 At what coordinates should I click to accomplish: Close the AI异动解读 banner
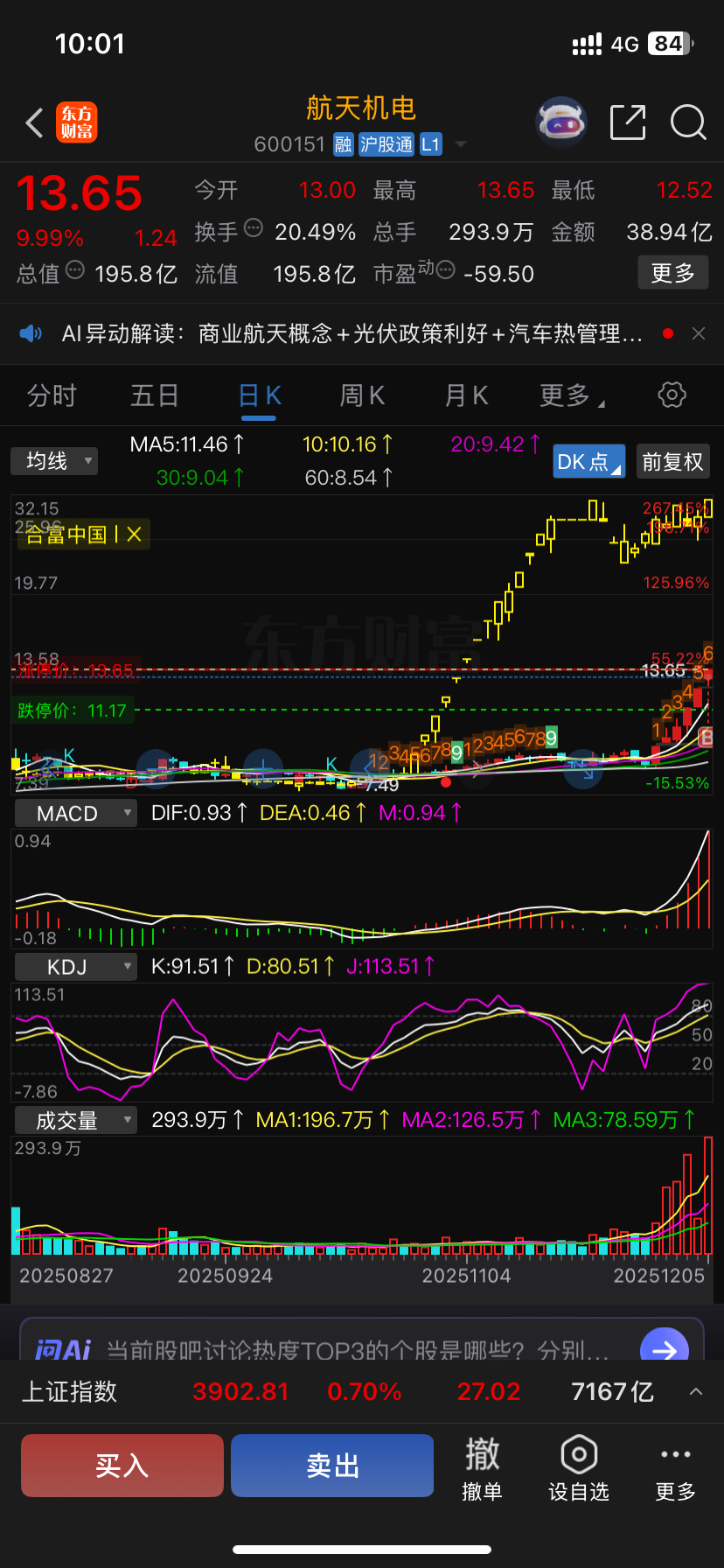click(699, 333)
